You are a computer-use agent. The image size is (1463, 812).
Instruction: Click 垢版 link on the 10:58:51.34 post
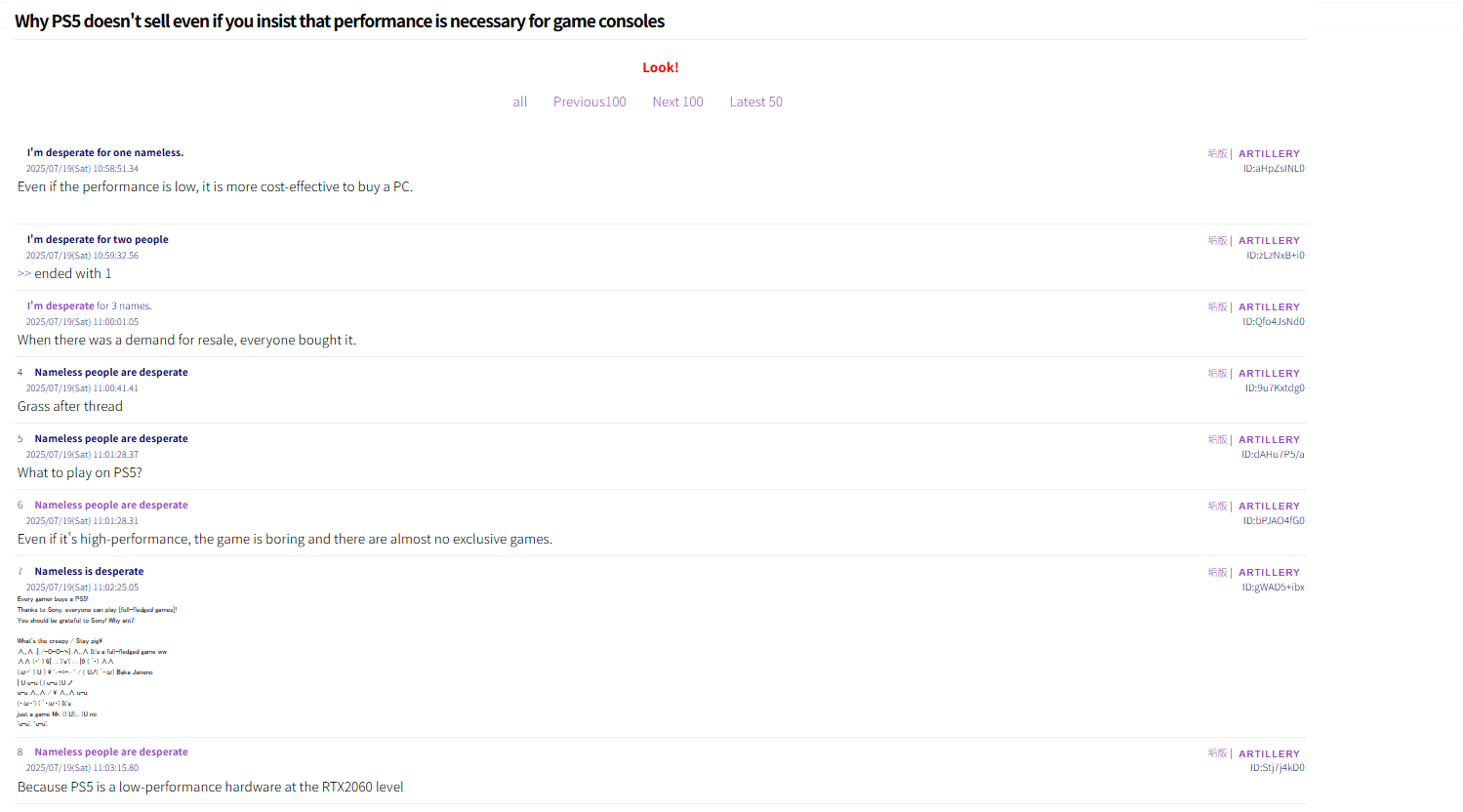coord(1217,153)
